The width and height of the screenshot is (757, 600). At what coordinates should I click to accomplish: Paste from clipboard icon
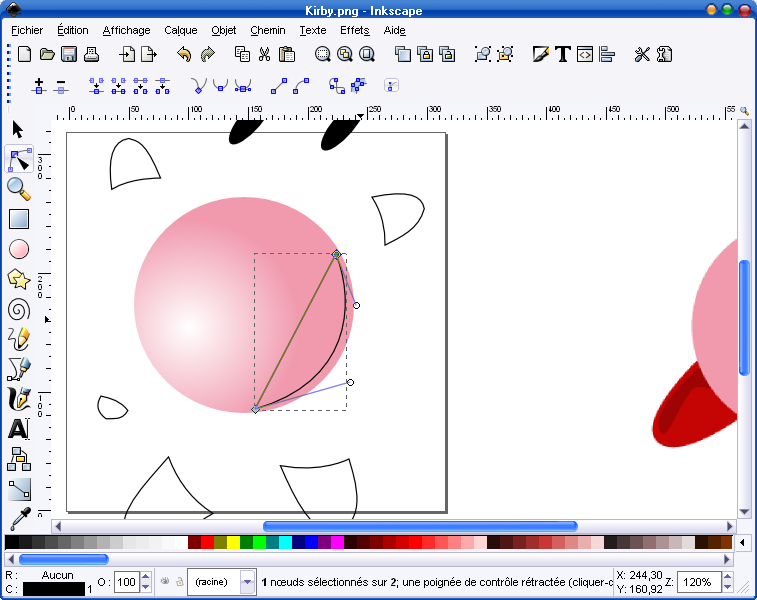287,54
